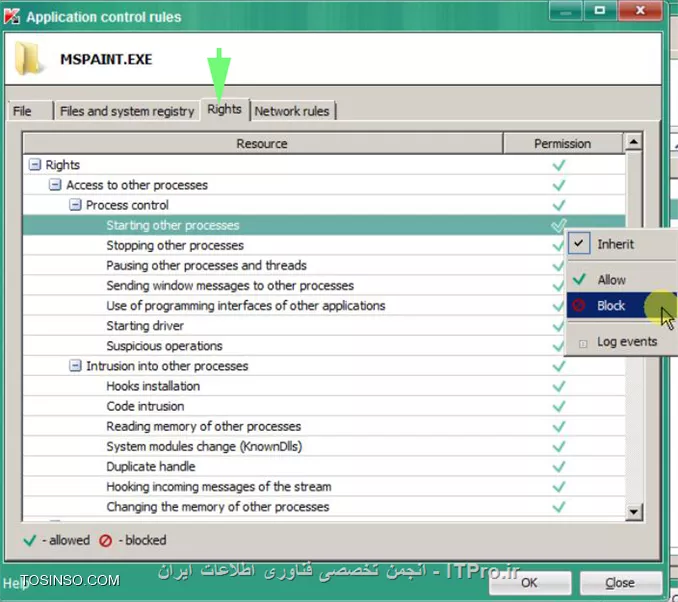Select Hooking incoming messages of the stream
Viewport: 678px width, 602px height.
[324, 487]
